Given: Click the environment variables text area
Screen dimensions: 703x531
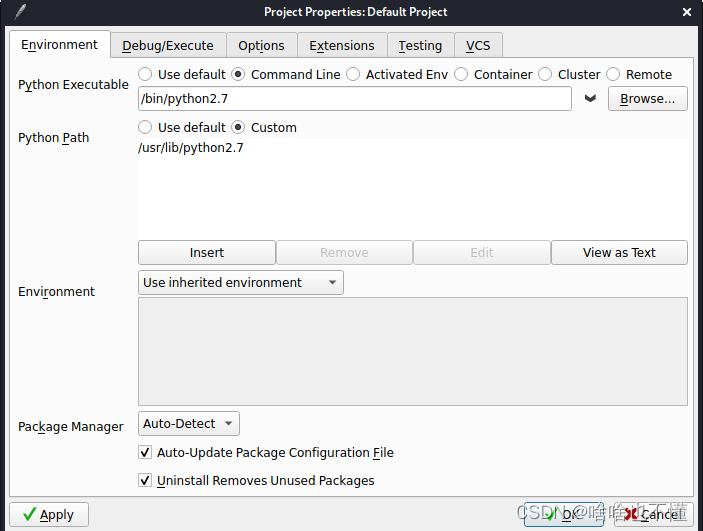Looking at the screenshot, I should click(x=412, y=351).
